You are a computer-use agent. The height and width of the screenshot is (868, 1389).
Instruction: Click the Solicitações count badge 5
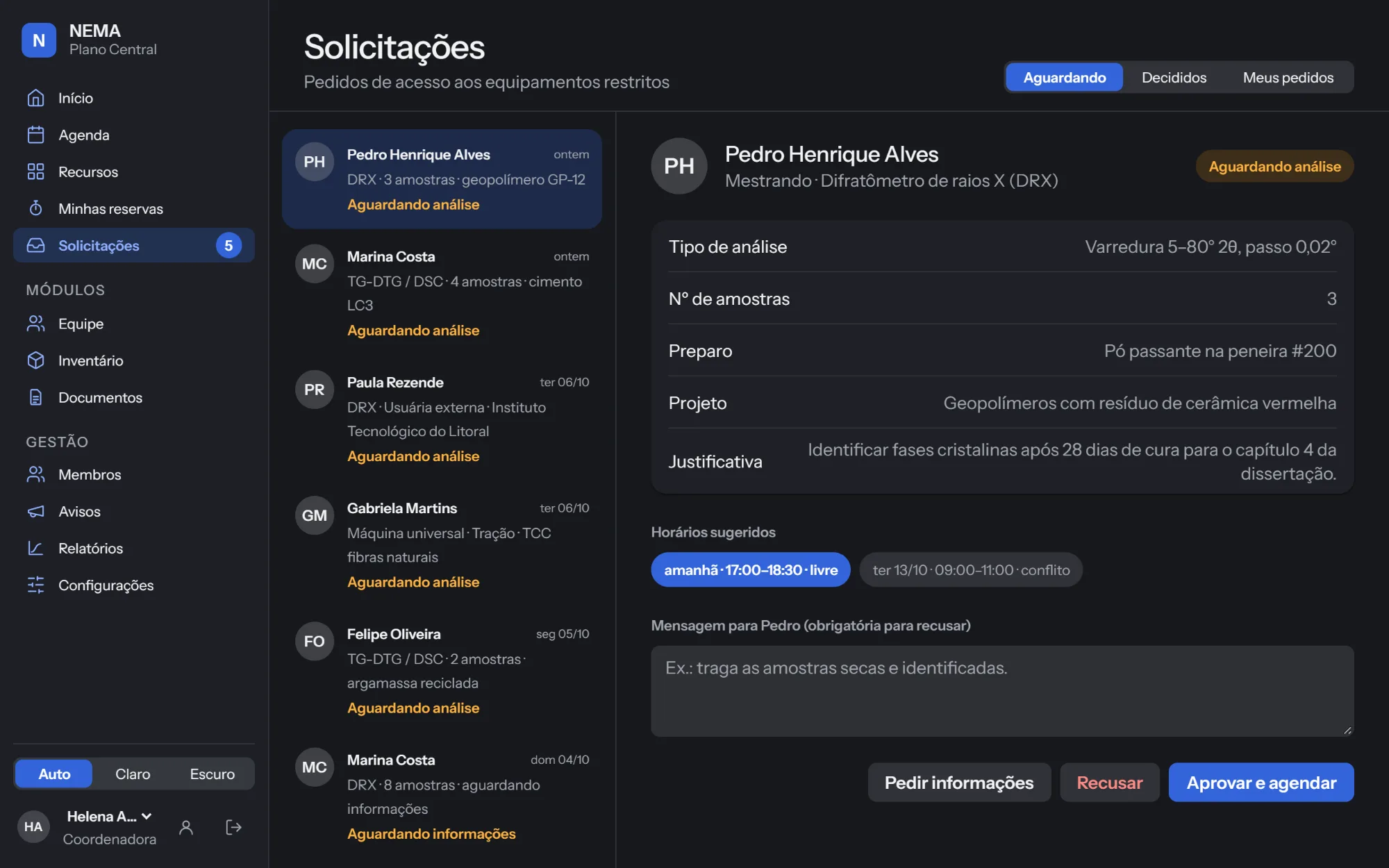point(228,245)
